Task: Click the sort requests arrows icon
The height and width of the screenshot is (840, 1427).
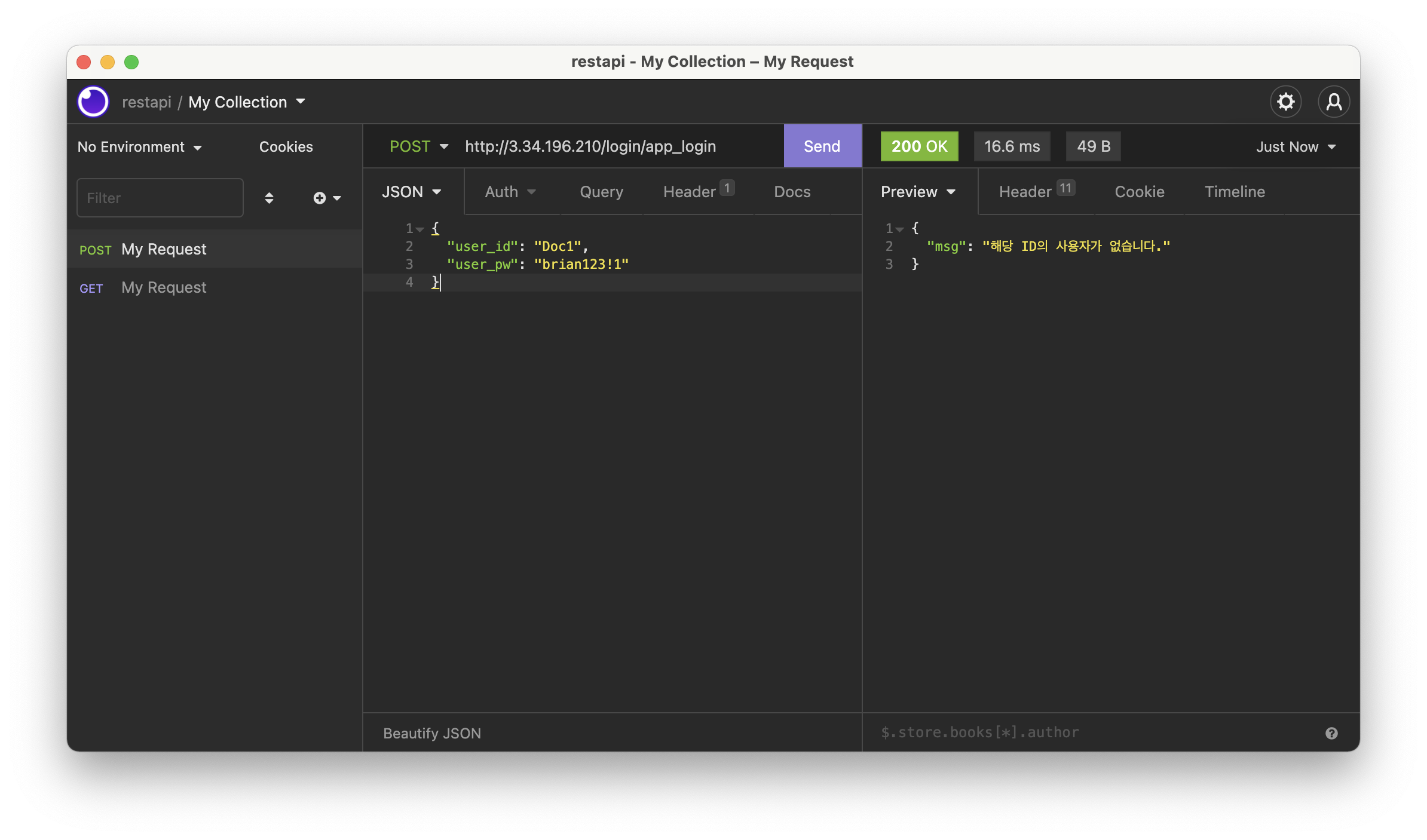Action: pos(269,198)
